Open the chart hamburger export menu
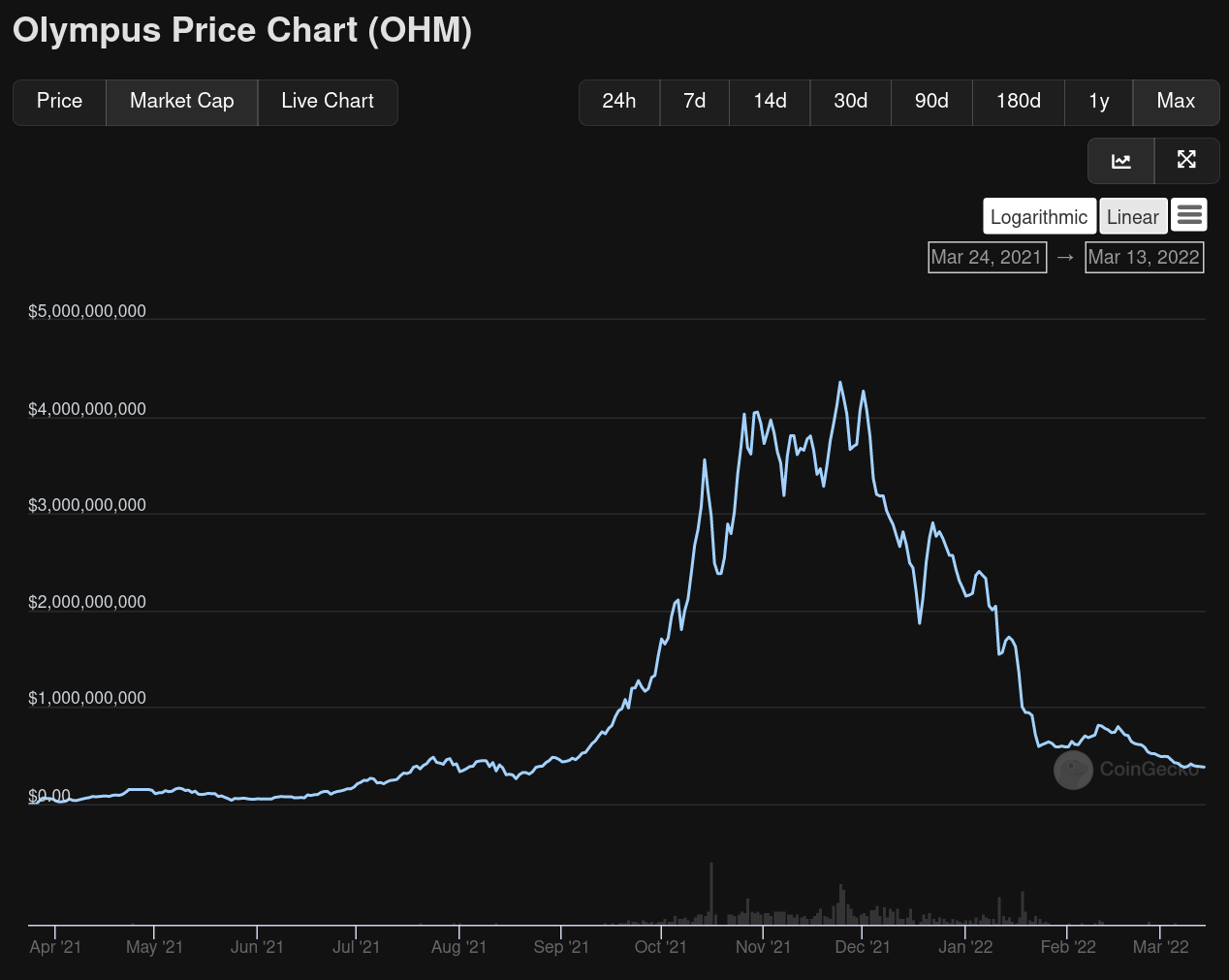Image resolution: width=1229 pixels, height=980 pixels. [x=1188, y=215]
